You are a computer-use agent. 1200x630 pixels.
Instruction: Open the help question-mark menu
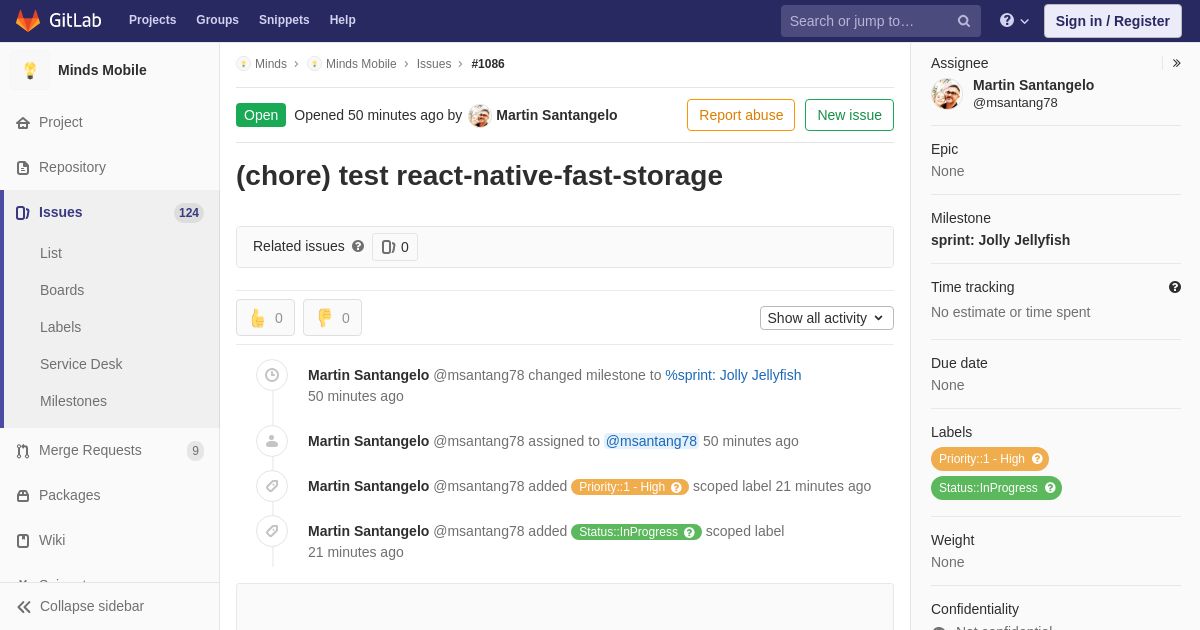tap(1014, 21)
